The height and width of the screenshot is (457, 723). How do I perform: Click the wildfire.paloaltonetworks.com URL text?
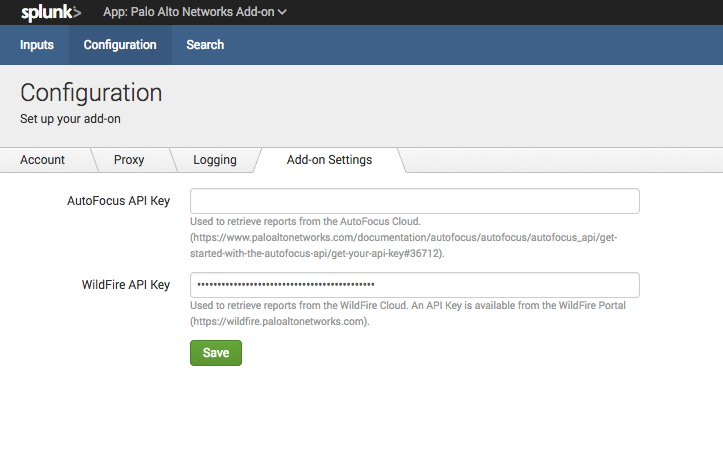point(279,321)
